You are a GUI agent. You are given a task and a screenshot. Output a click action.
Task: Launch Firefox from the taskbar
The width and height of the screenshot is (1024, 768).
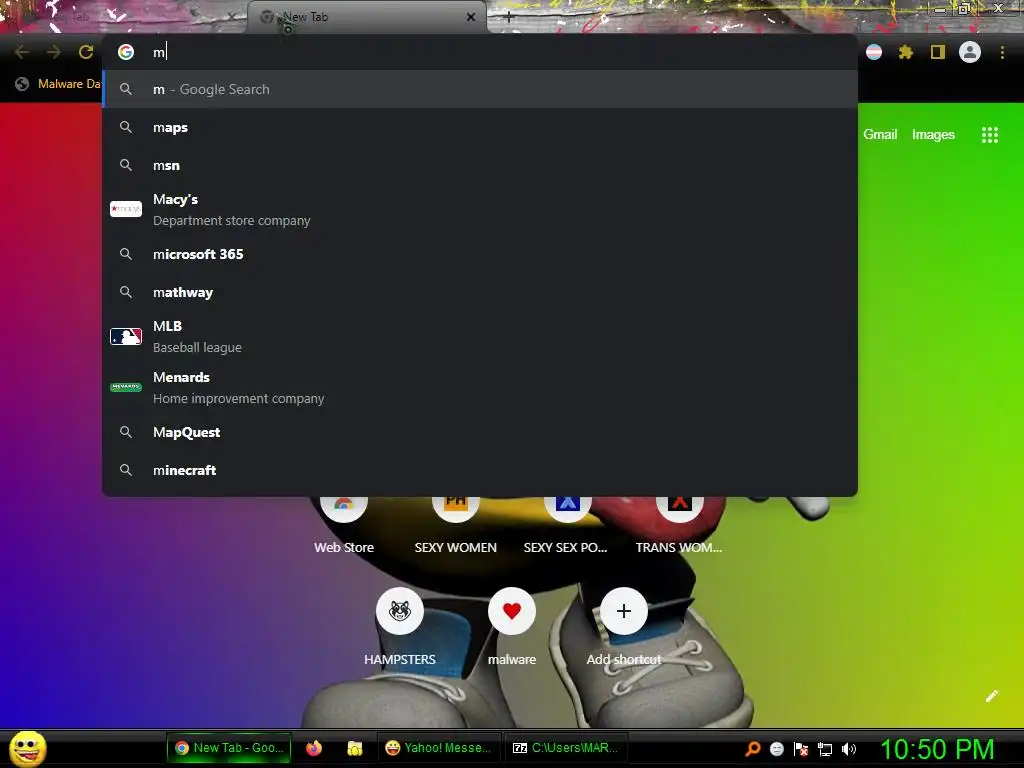pyautogui.click(x=314, y=748)
